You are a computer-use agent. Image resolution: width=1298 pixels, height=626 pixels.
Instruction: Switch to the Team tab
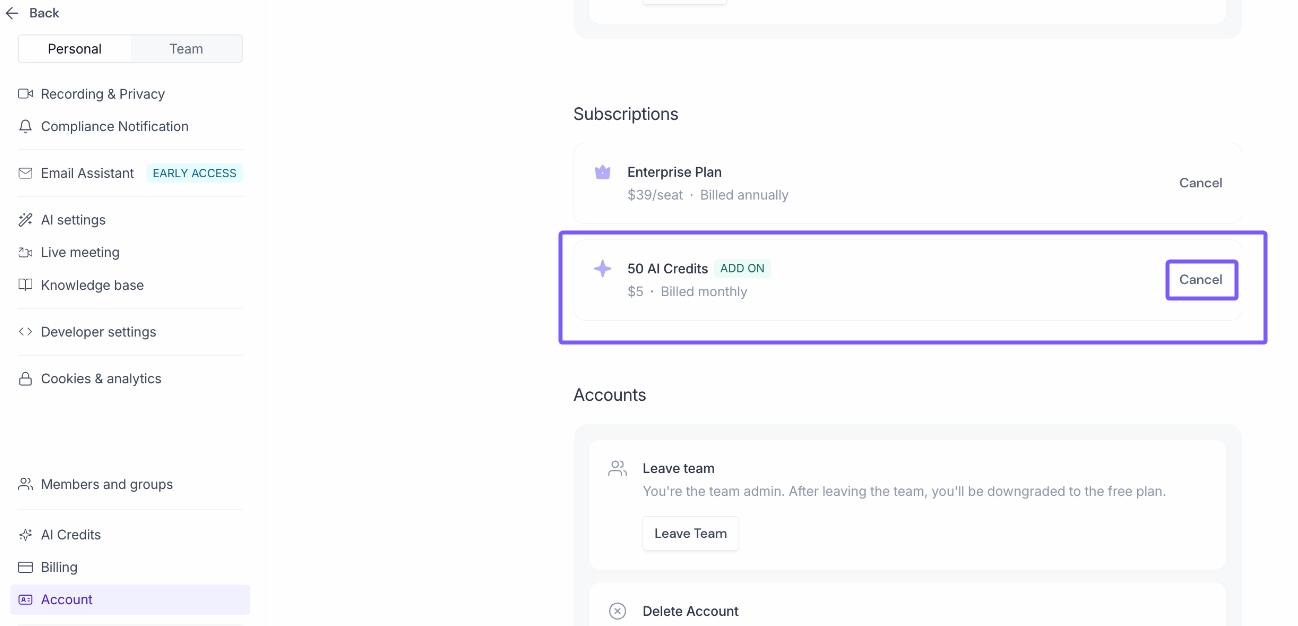pos(186,49)
